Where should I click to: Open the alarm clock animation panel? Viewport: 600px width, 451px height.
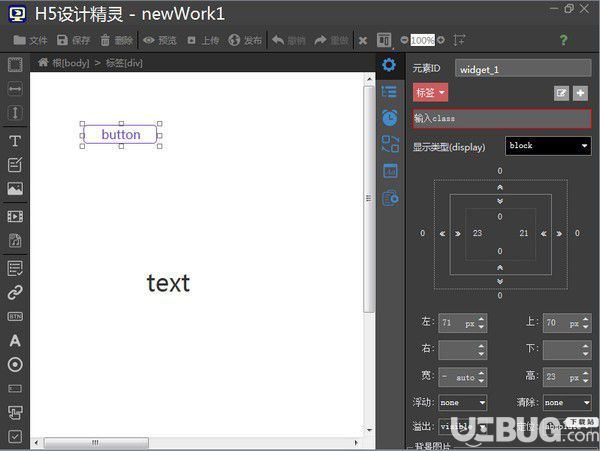pos(390,117)
